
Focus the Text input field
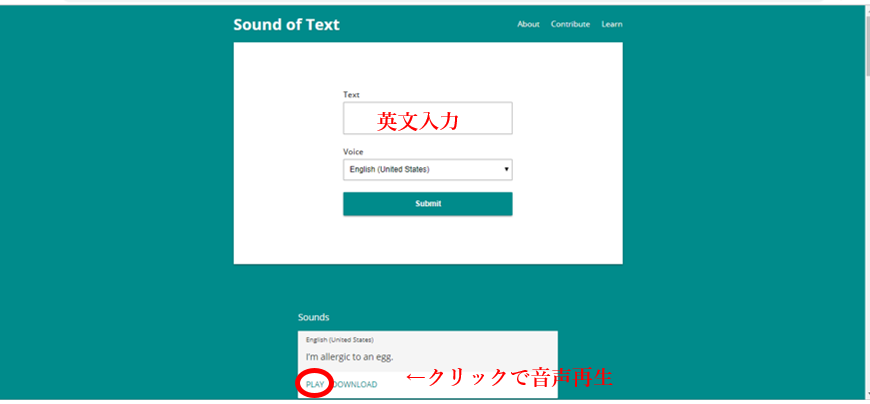click(427, 118)
